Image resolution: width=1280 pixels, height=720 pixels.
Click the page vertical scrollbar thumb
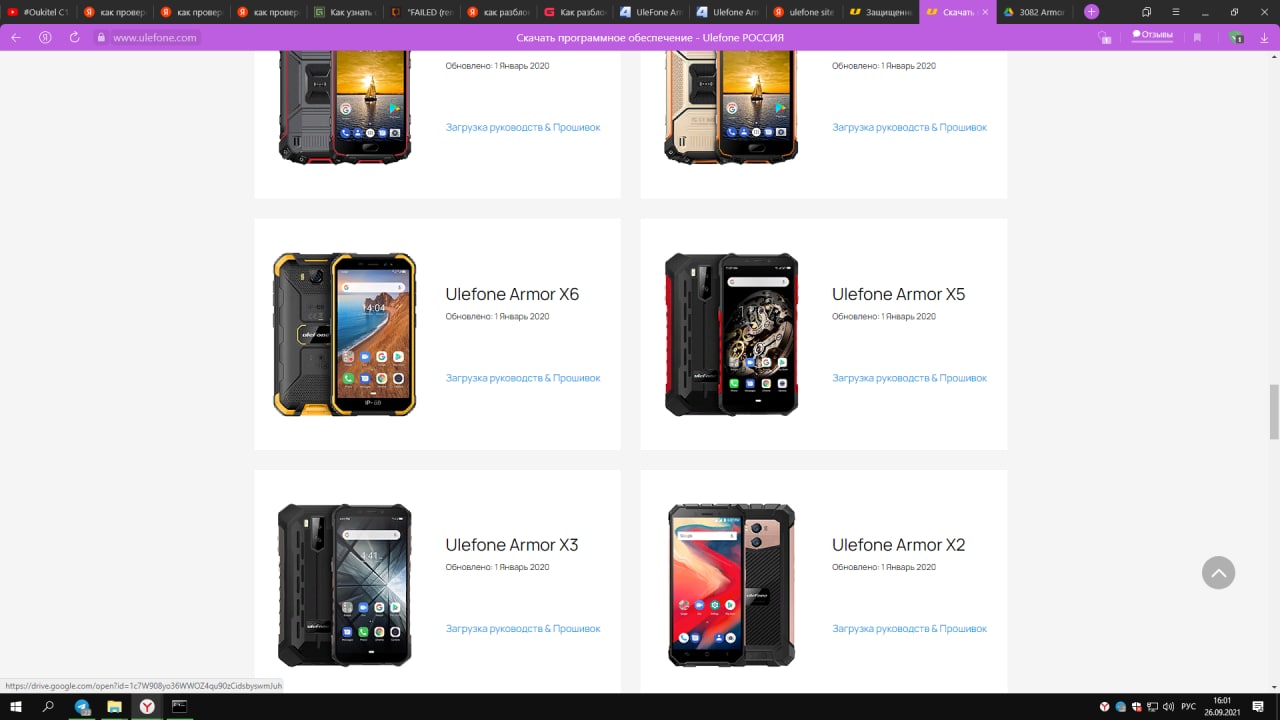tap(1274, 411)
